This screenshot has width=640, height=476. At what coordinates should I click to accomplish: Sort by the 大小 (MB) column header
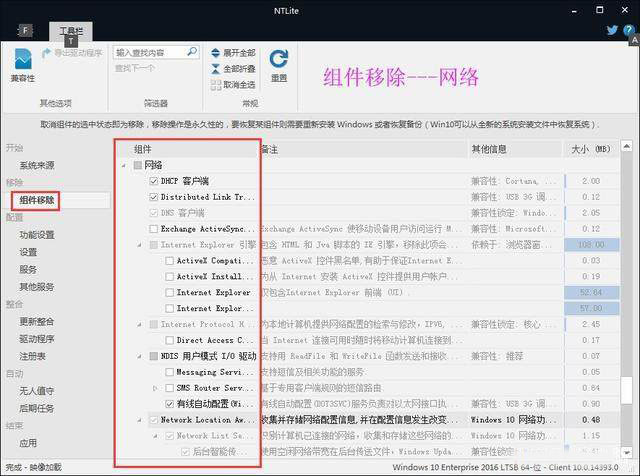591,149
